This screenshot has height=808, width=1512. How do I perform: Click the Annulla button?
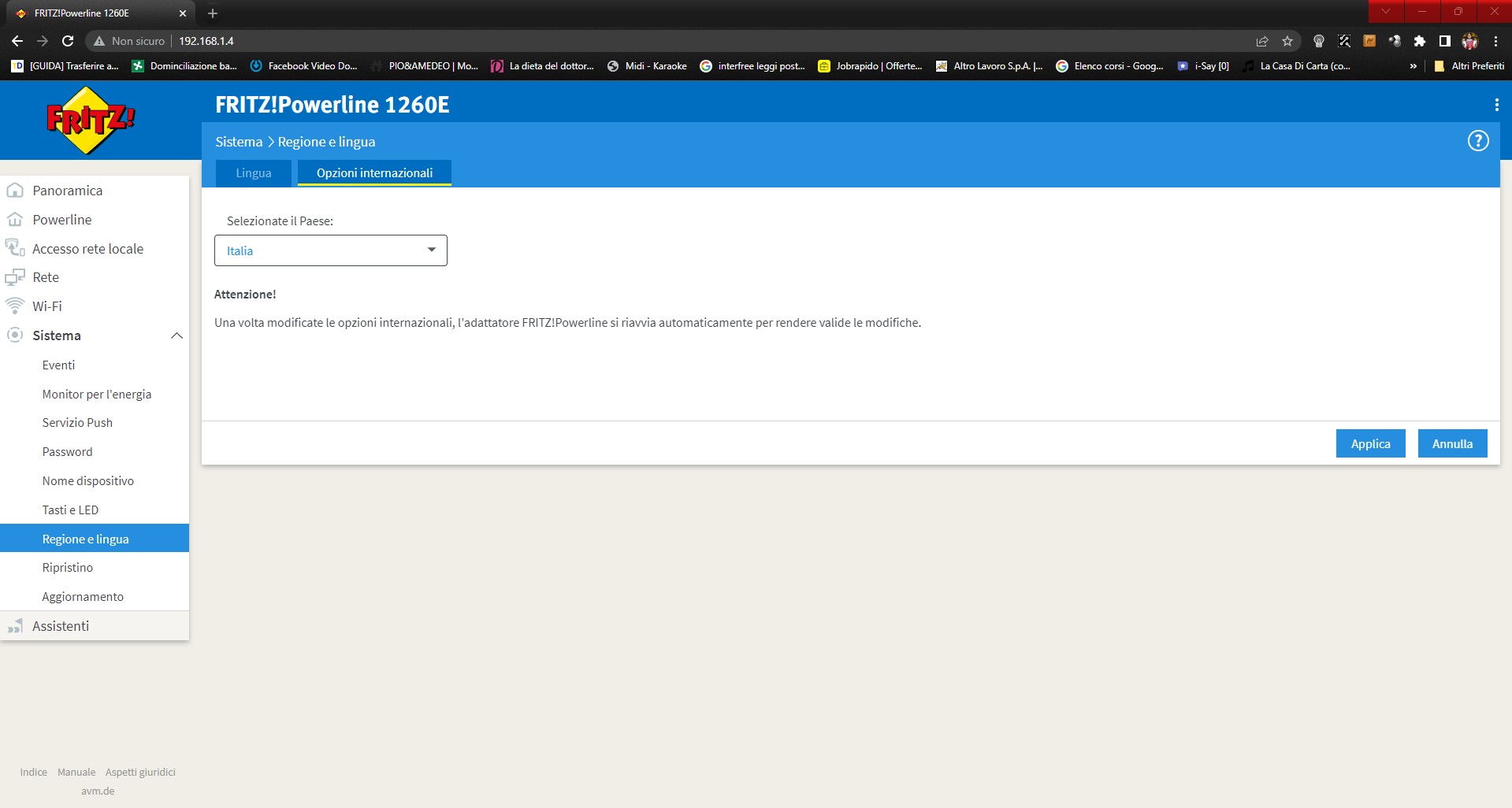click(1452, 443)
